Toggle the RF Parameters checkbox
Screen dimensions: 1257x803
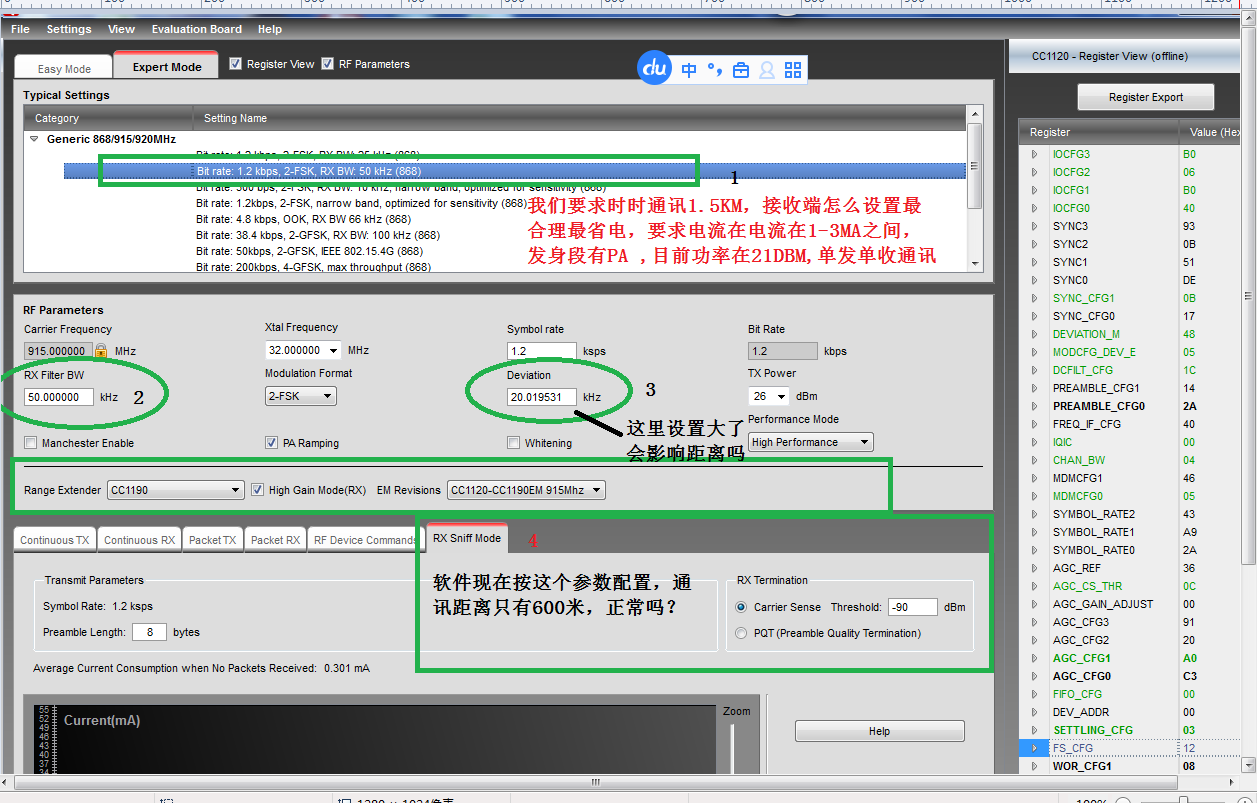click(328, 64)
